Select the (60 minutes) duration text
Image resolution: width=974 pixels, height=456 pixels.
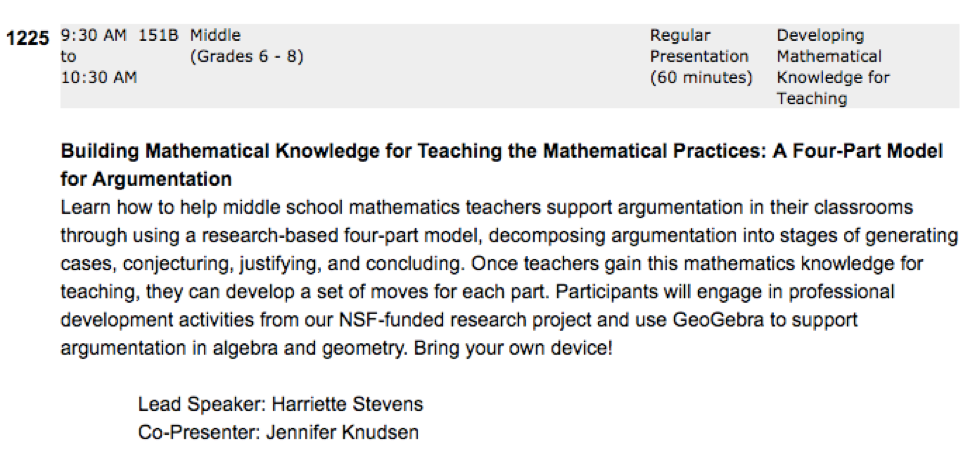coord(701,77)
